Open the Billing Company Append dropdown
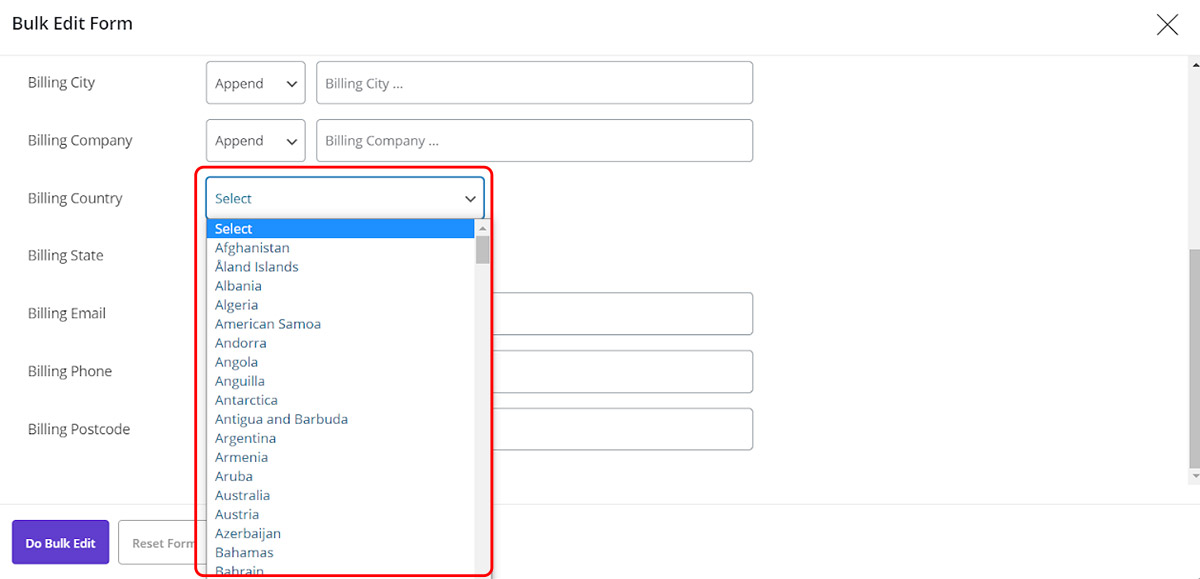Viewport: 1200px width, 579px height. pos(255,141)
